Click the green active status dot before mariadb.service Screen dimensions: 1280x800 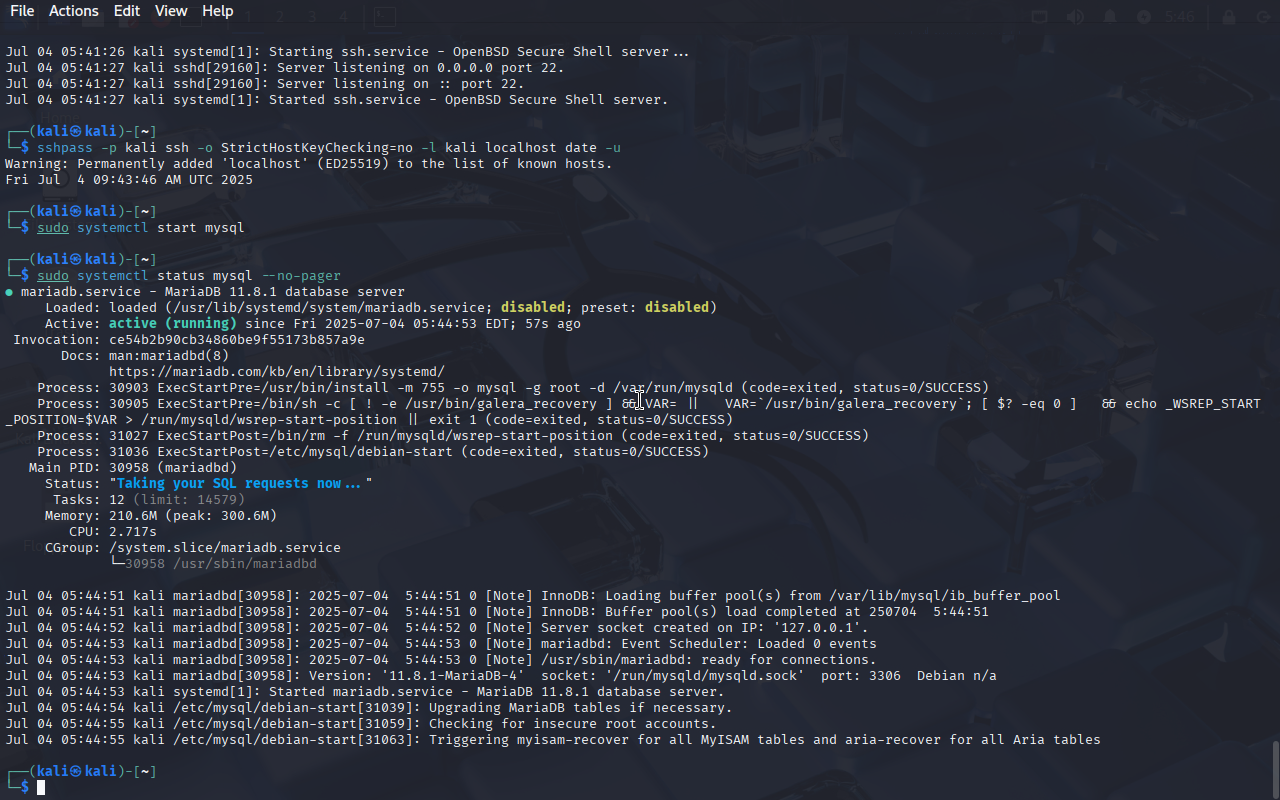(9, 292)
